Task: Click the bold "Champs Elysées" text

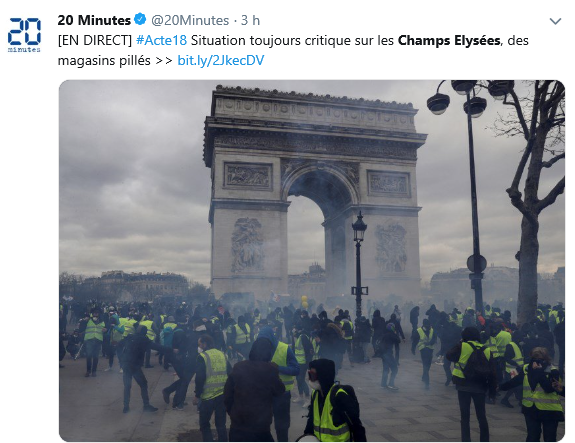Action: pos(449,40)
